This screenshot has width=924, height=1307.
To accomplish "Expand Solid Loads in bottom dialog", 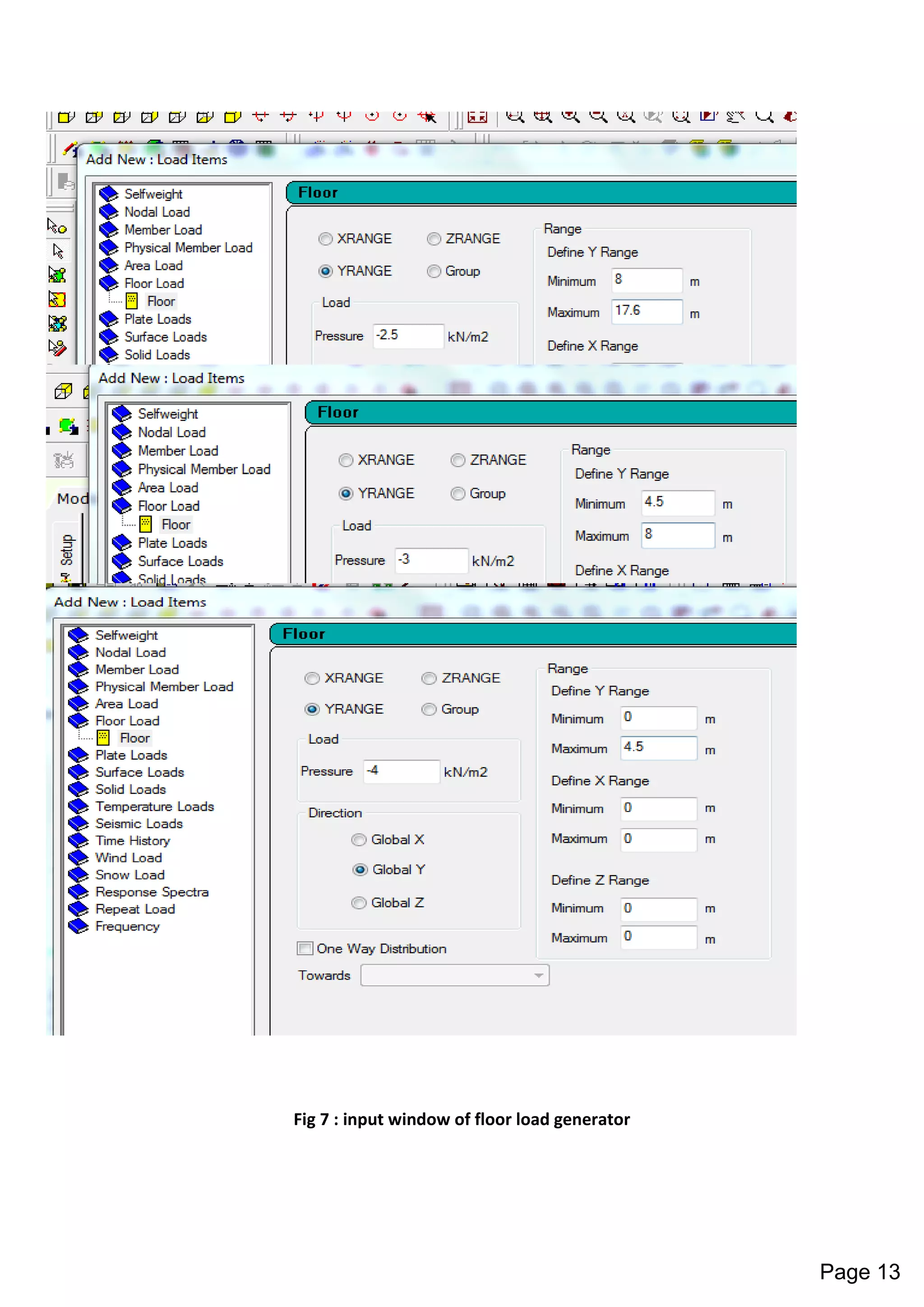I will coord(79,789).
